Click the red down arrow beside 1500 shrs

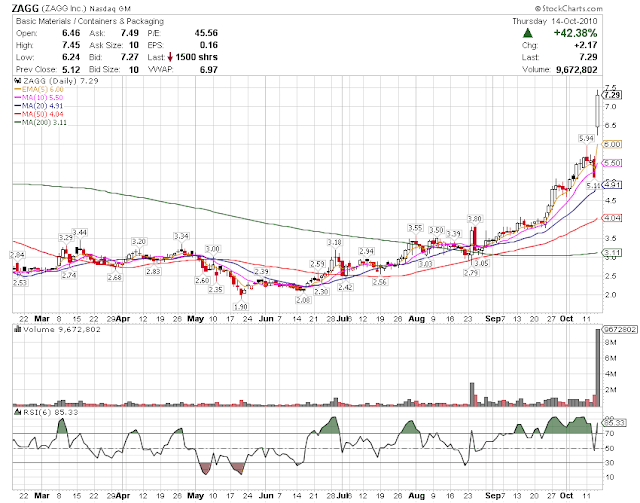click(x=170, y=57)
